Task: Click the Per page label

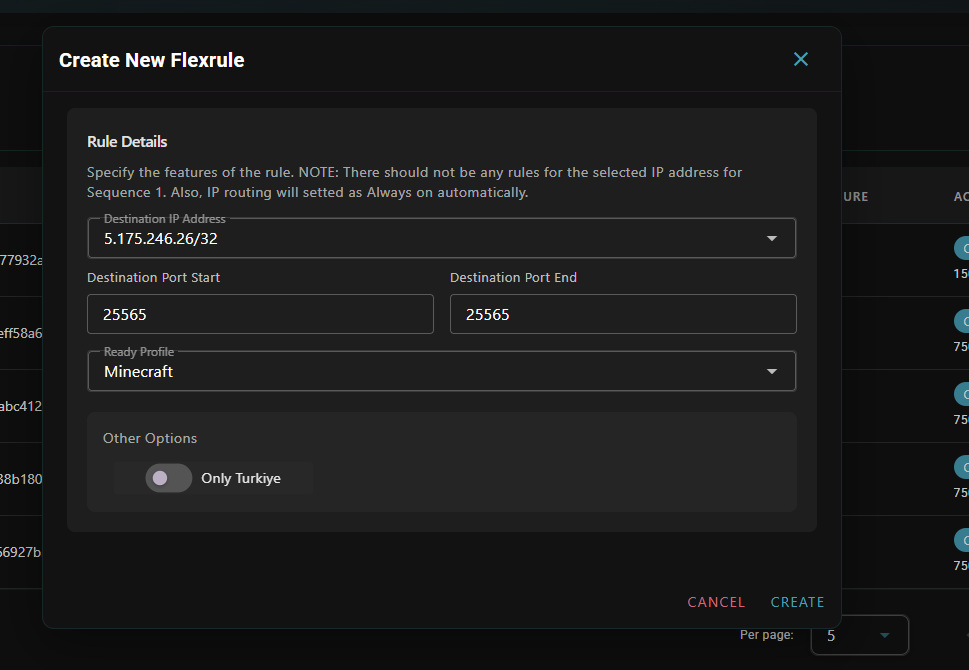Action: [766, 635]
